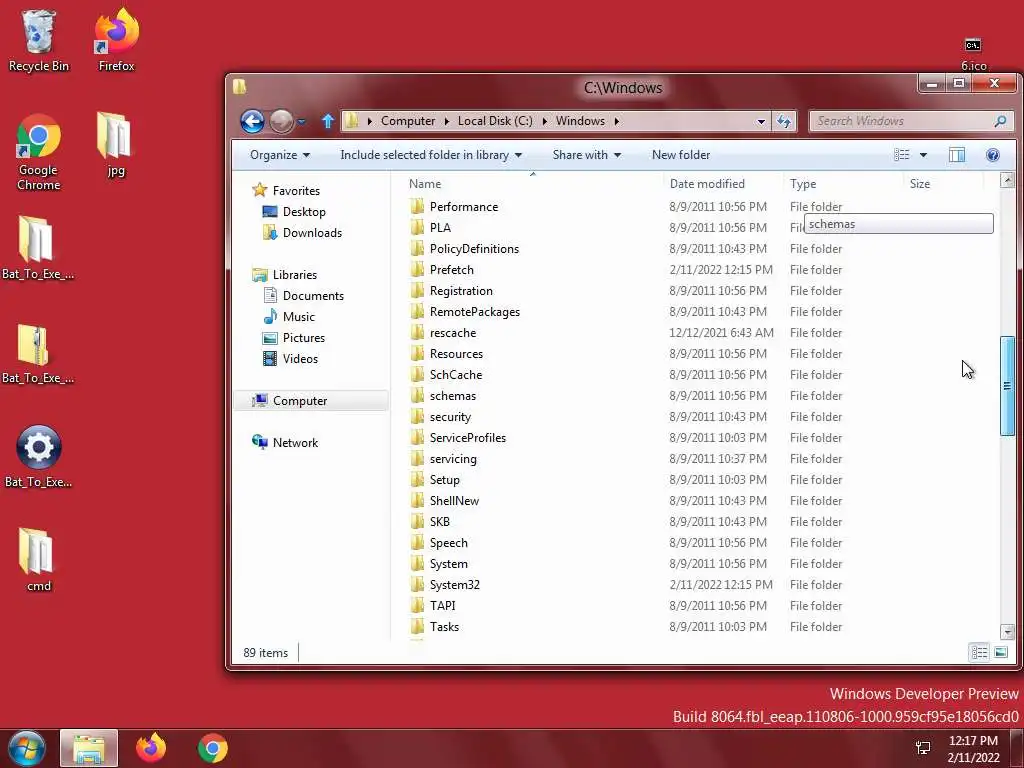Image resolution: width=1024 pixels, height=768 pixels.
Task: Select Documents library
Action: tap(304, 295)
